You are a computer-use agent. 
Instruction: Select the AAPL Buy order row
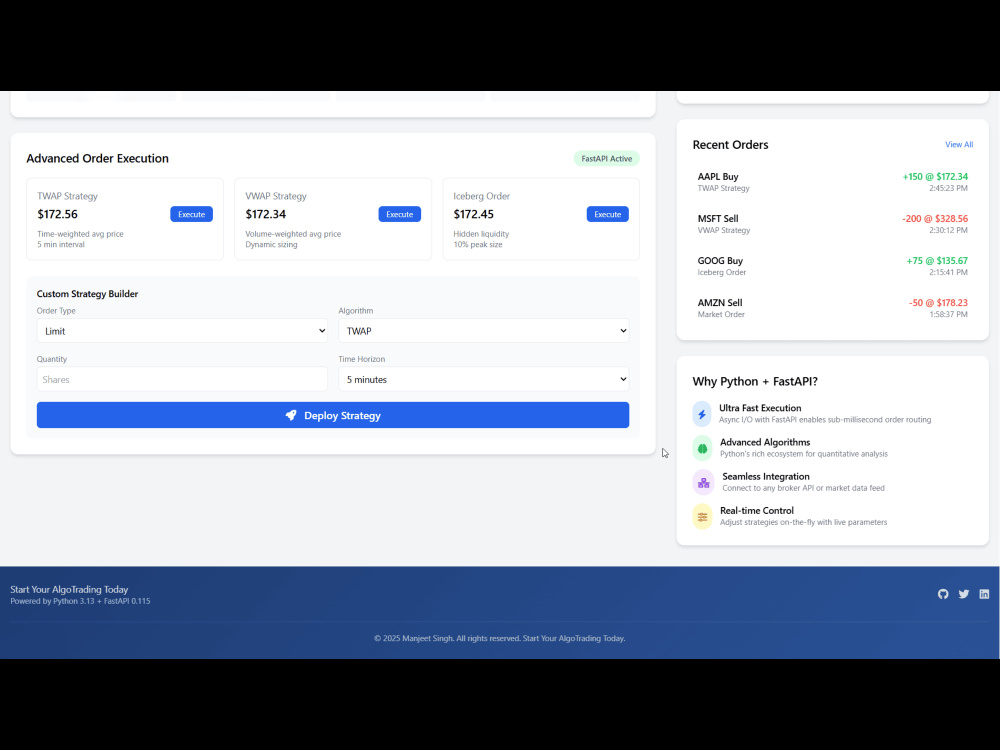tap(832, 182)
